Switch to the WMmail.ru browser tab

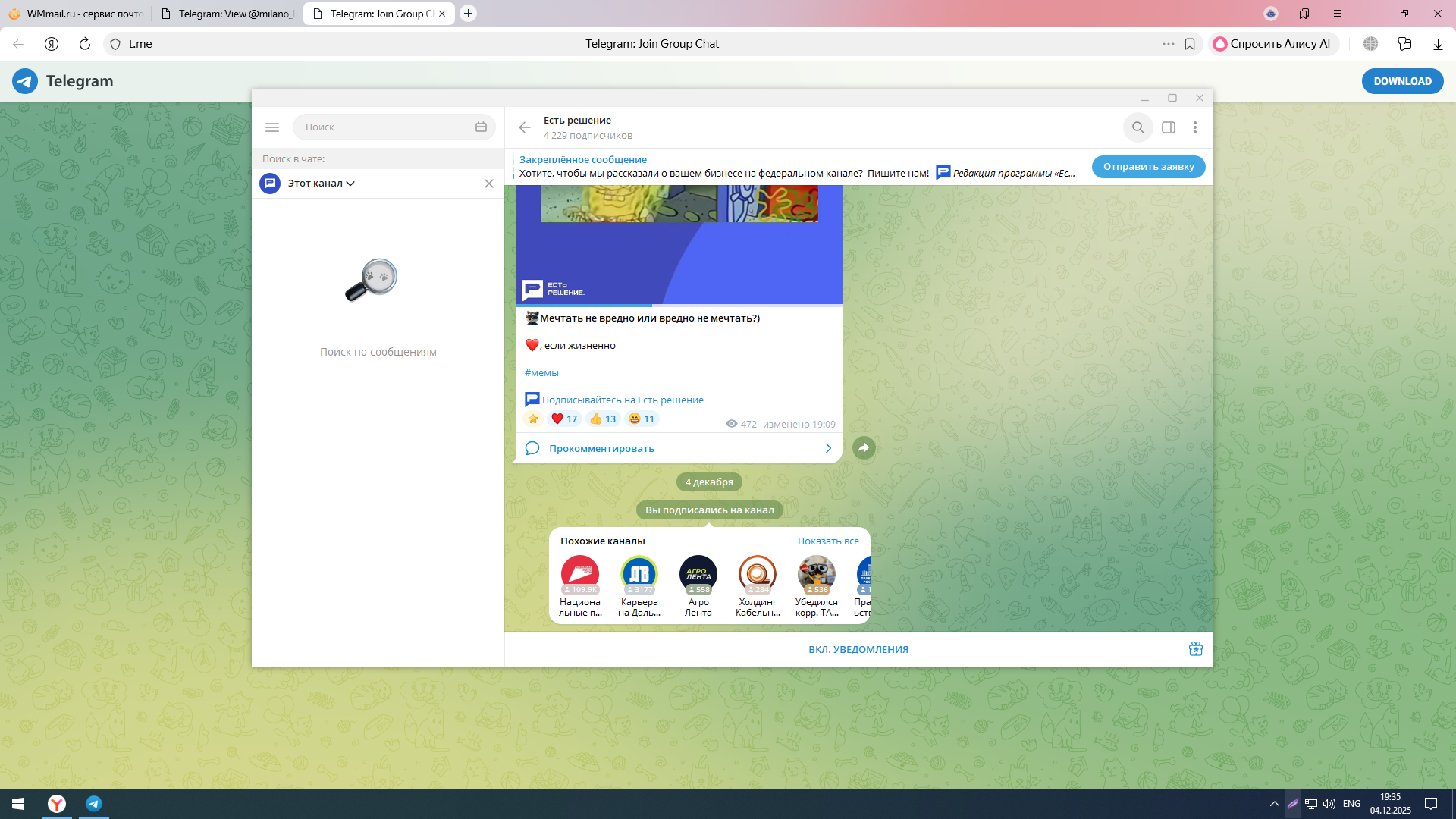click(76, 14)
